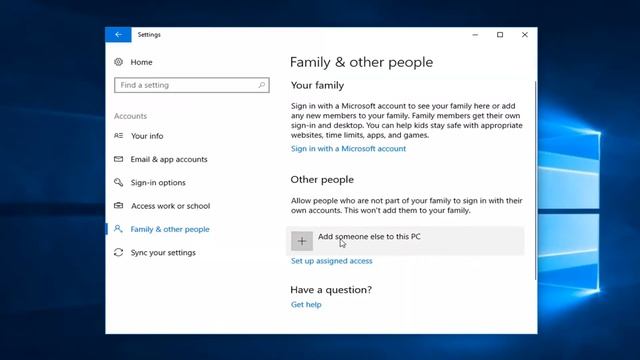640x360 pixels.
Task: Open Sync your settings
Action: pyautogui.click(x=163, y=253)
